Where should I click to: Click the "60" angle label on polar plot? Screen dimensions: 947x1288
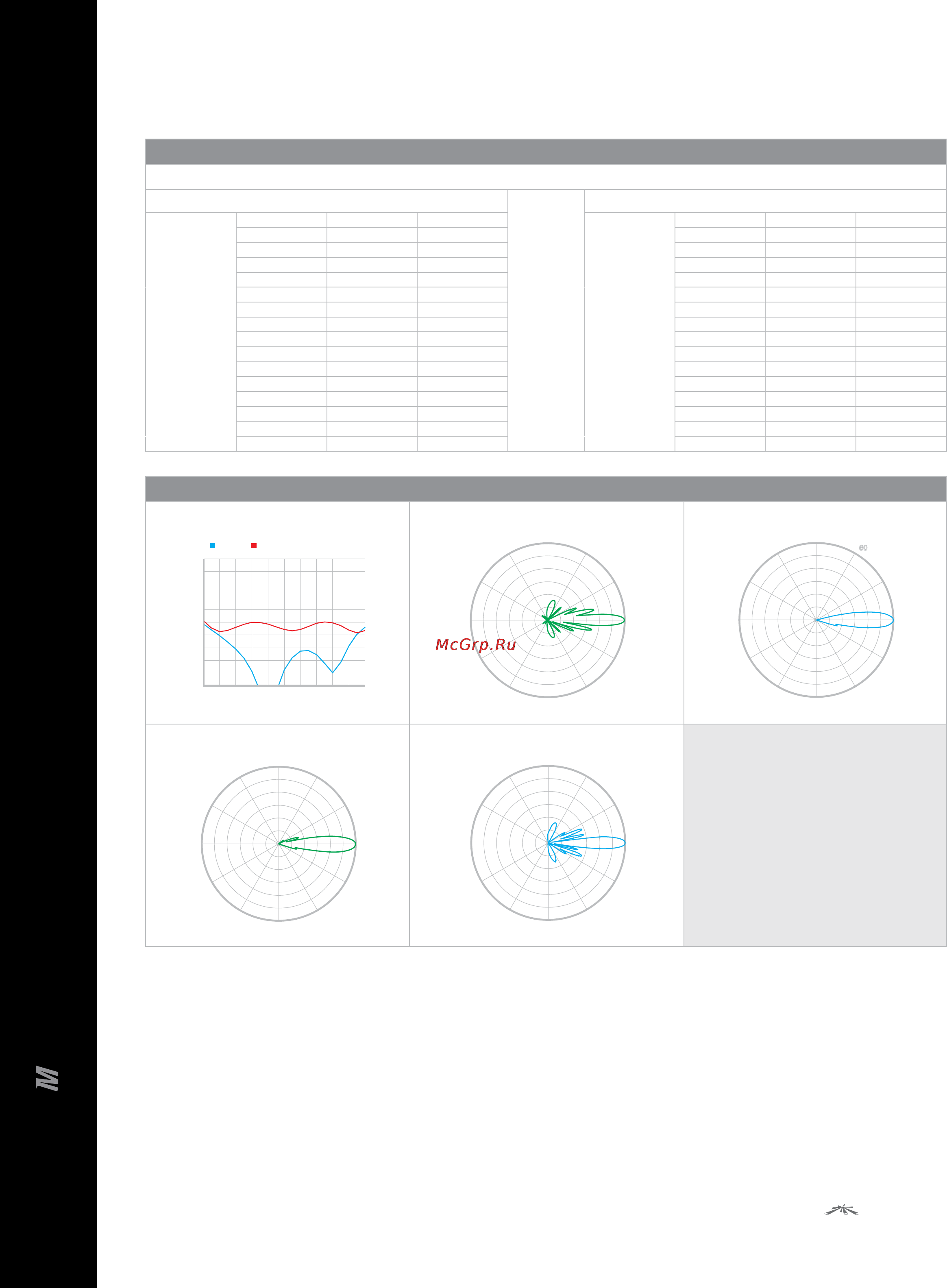click(863, 548)
